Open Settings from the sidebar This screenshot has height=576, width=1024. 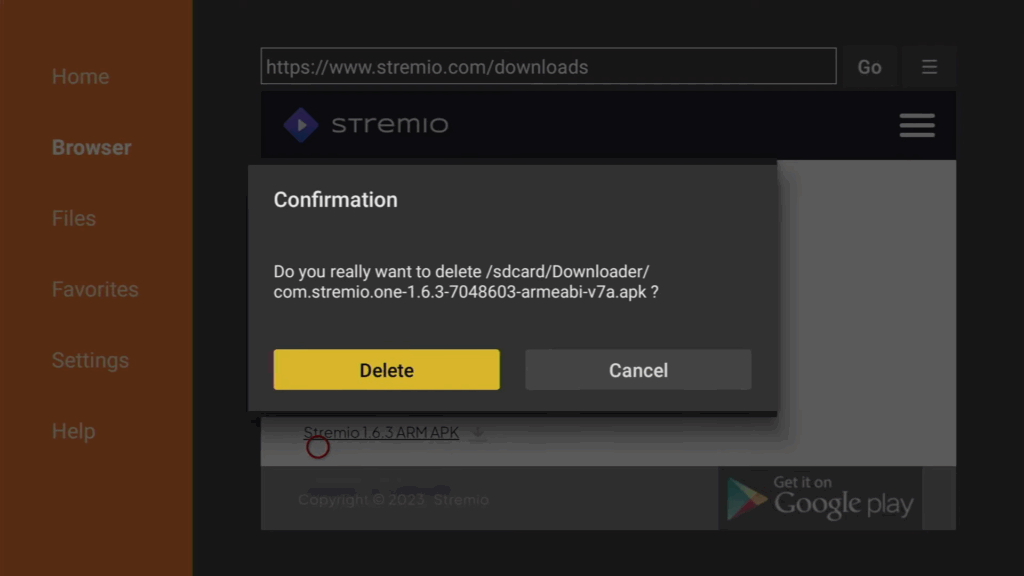tap(90, 360)
